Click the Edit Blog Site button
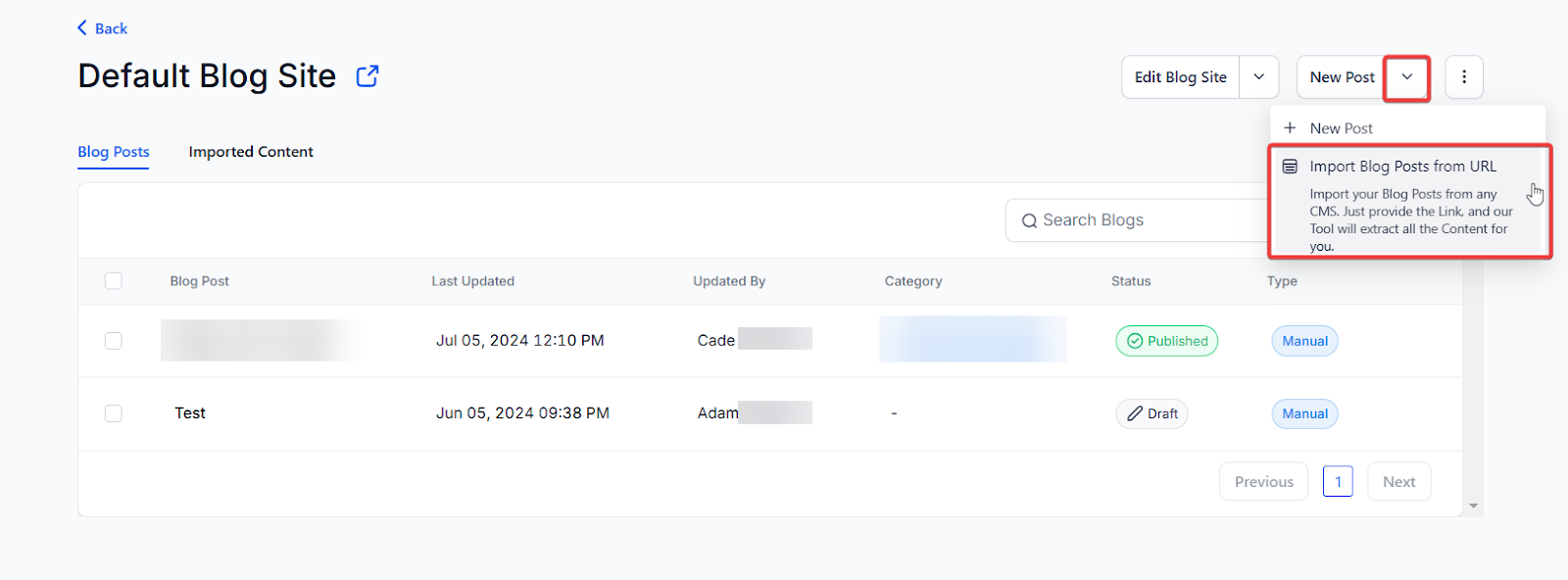Viewport: 1568px width, 580px height. click(1180, 77)
